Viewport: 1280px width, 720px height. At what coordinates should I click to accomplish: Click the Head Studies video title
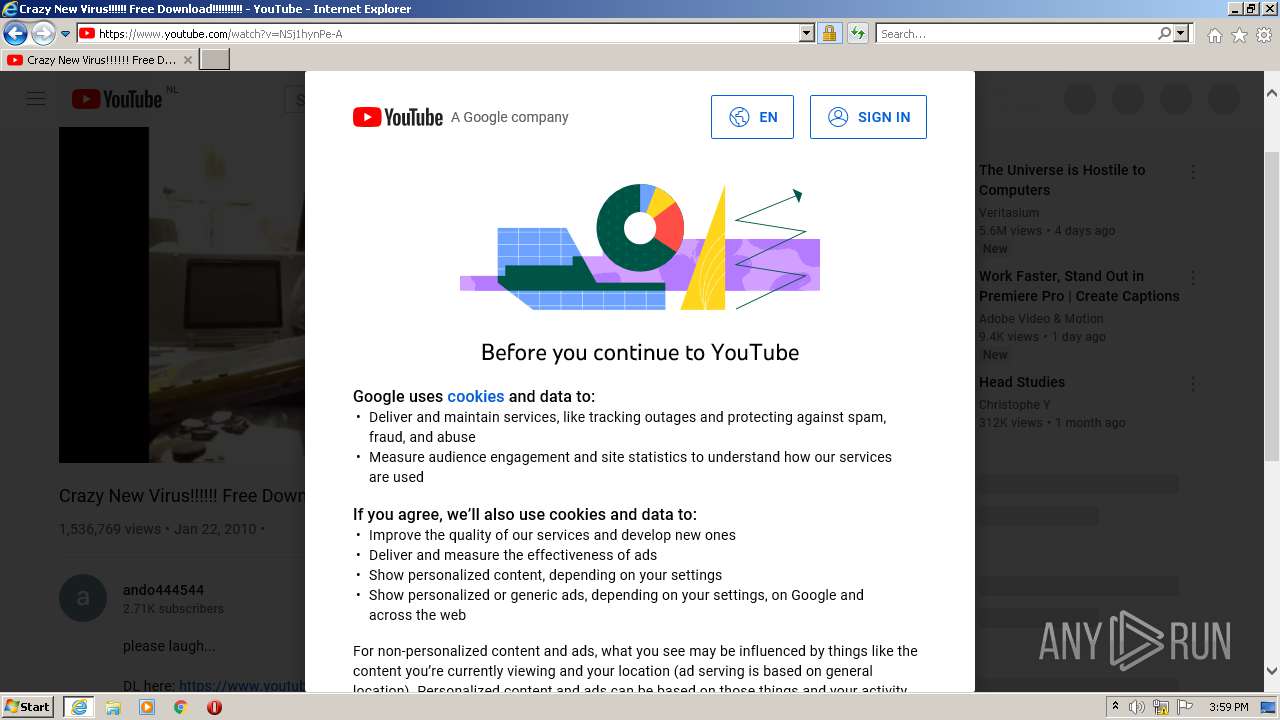coord(1022,382)
